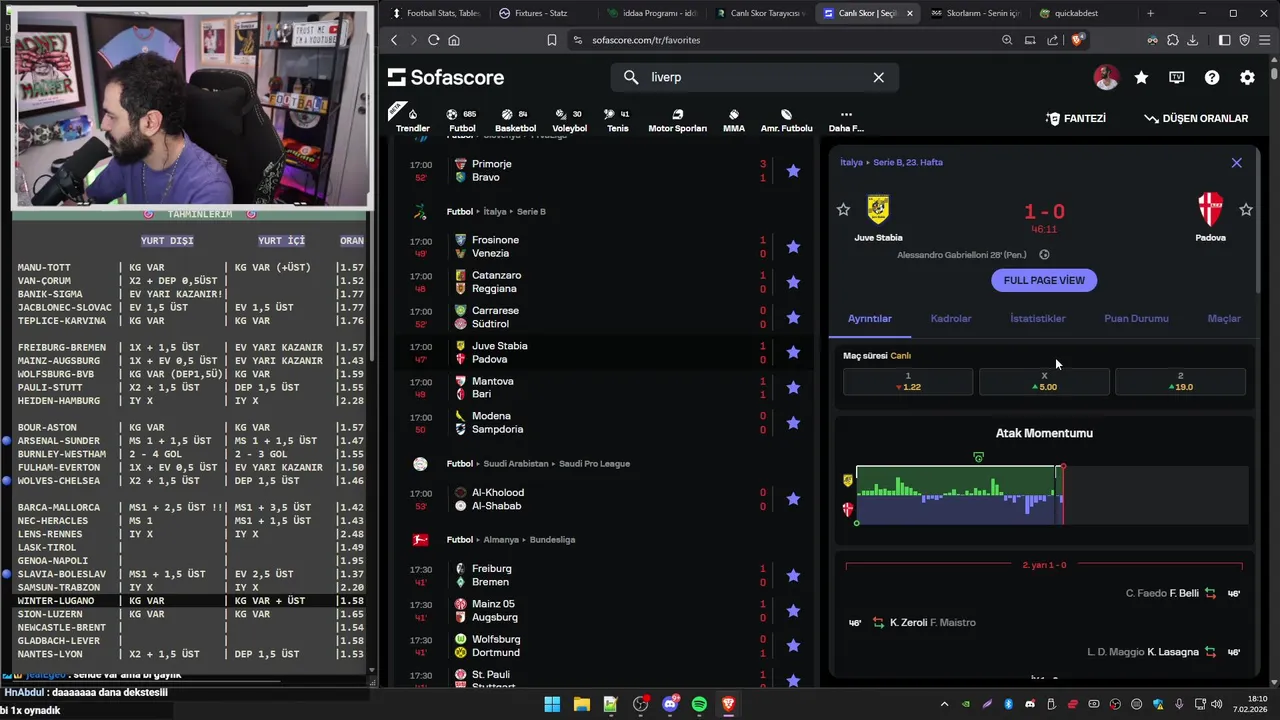Select the Ayrıntılar tab

pos(870,318)
